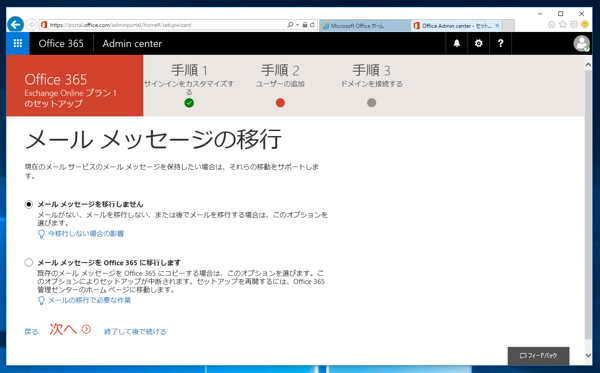The width and height of the screenshot is (600, 373).
Task: Open the help question mark icon
Action: coord(500,43)
